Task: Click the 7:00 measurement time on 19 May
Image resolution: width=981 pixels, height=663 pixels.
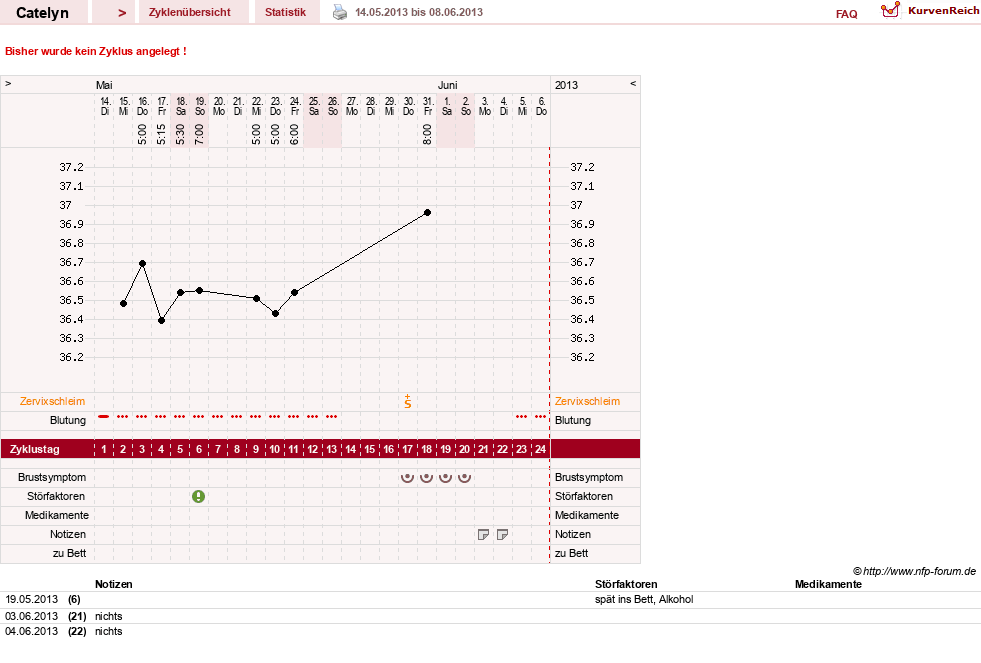Action: (x=200, y=134)
